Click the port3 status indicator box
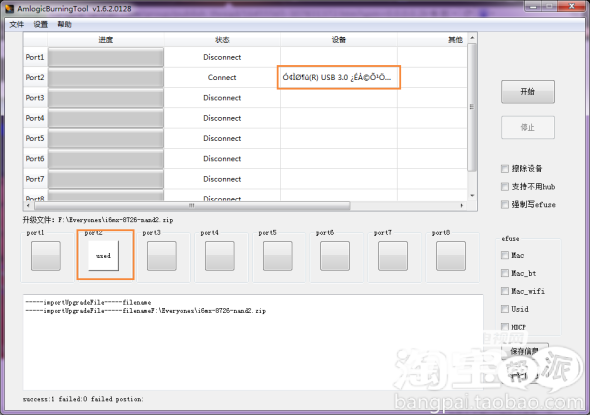The width and height of the screenshot is (590, 415). coord(161,256)
